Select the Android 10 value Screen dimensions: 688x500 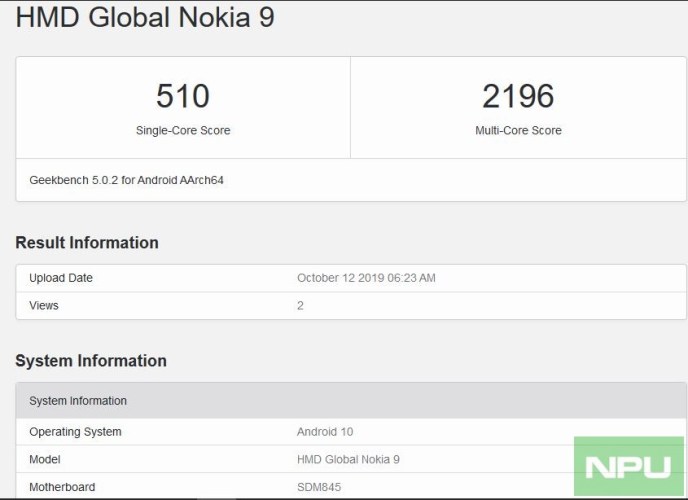tap(325, 432)
